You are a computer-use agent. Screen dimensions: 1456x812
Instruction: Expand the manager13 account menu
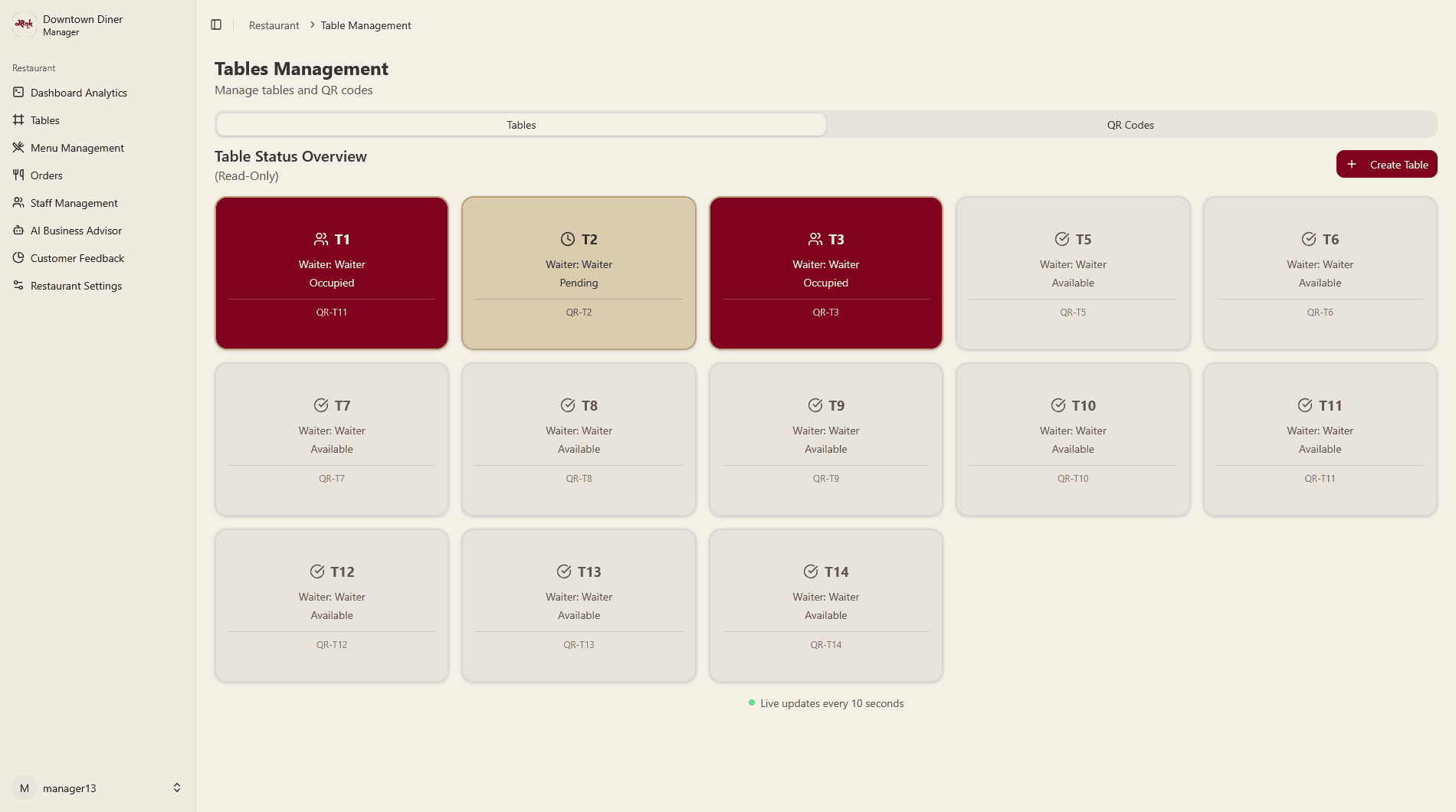pos(177,788)
